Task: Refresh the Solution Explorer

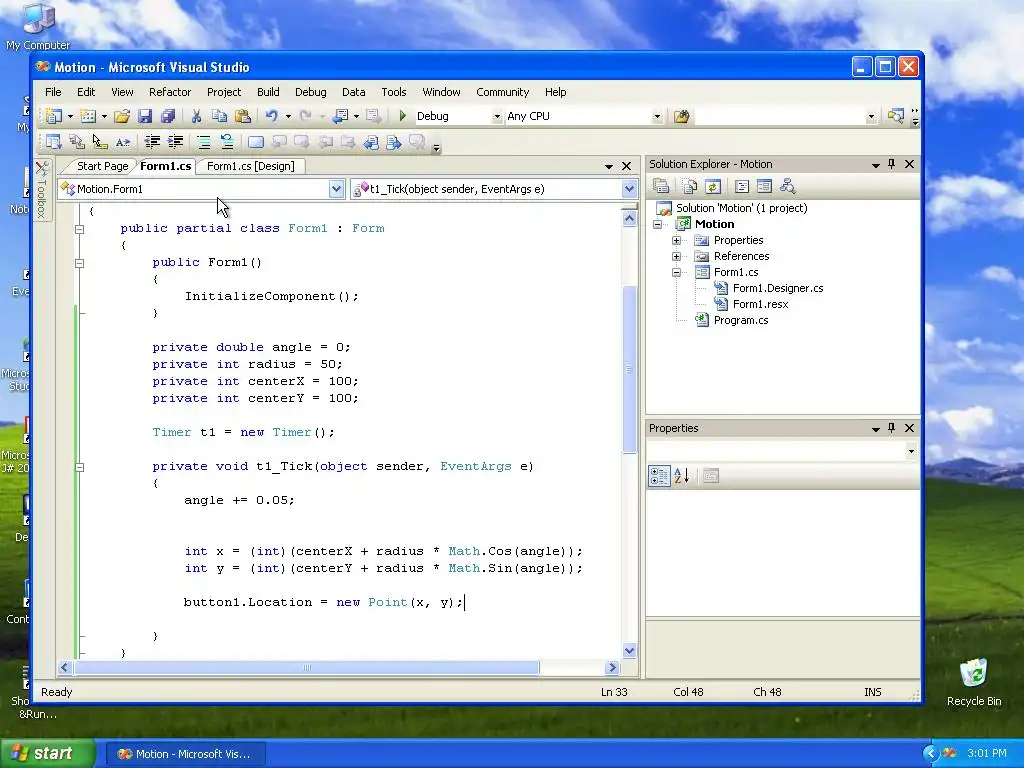Action: tap(712, 187)
